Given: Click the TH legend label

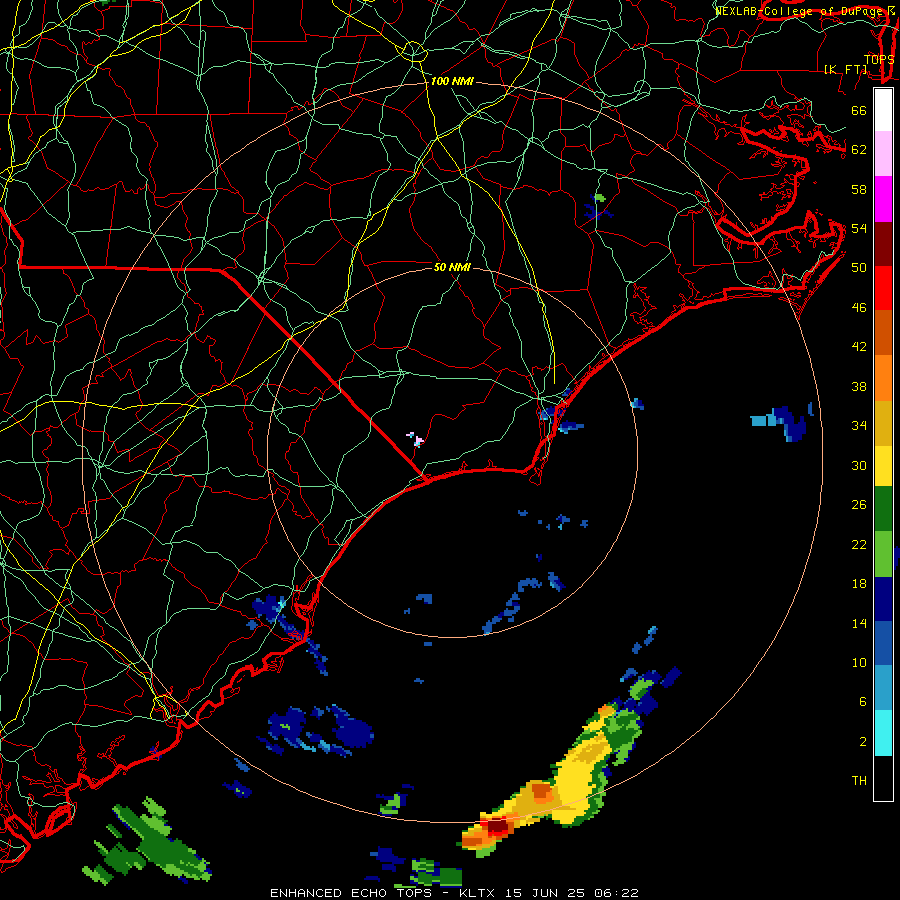Looking at the screenshot, I should point(859,781).
